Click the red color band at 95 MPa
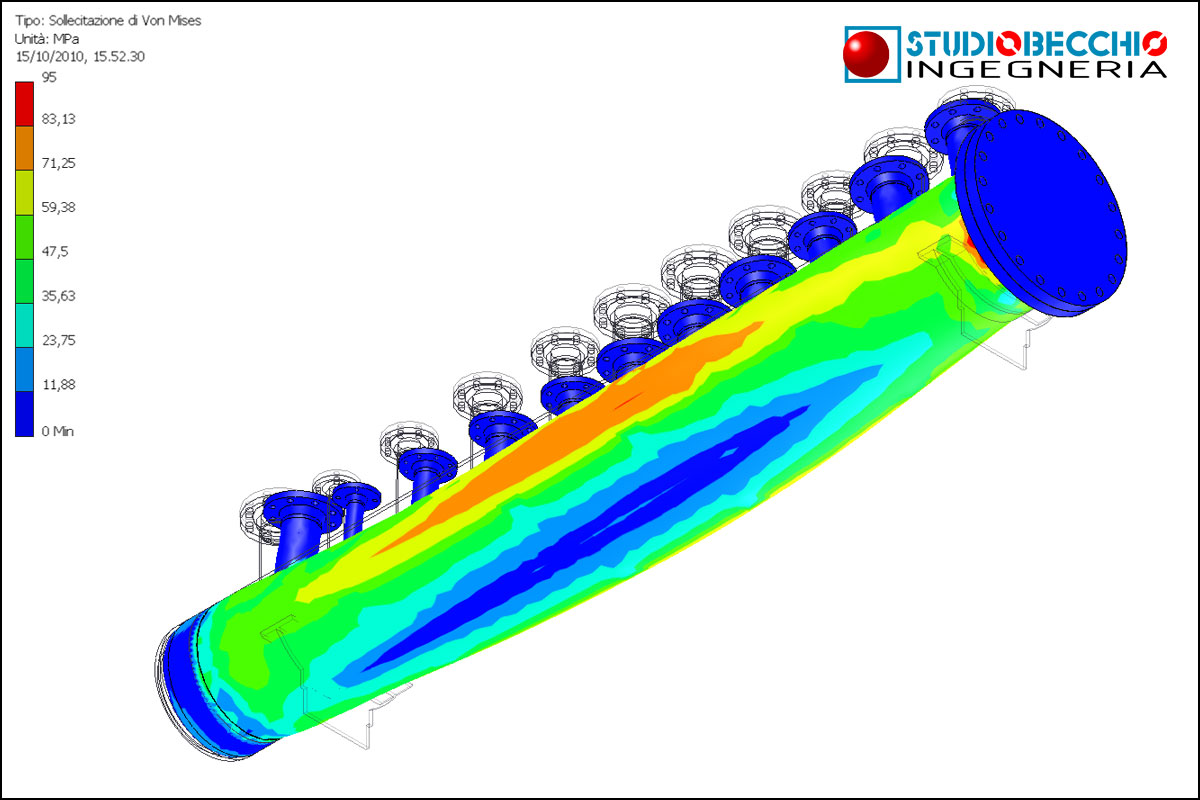The width and height of the screenshot is (1200, 800). coord(25,103)
